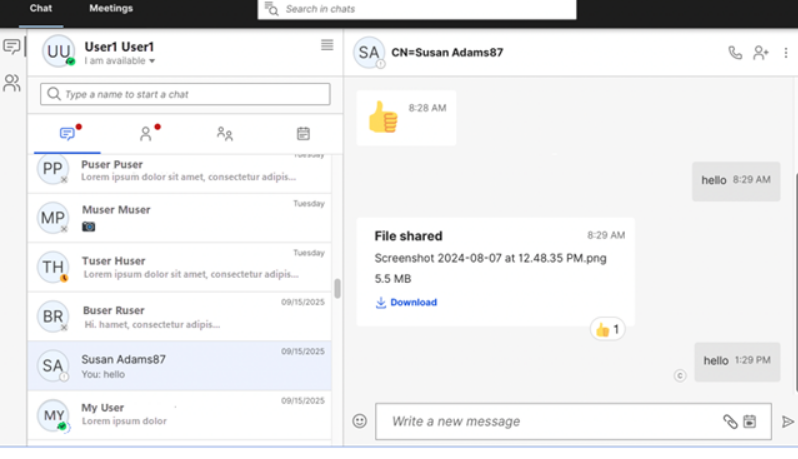Select the group chats tab
This screenshot has height=459, width=798.
point(224,134)
